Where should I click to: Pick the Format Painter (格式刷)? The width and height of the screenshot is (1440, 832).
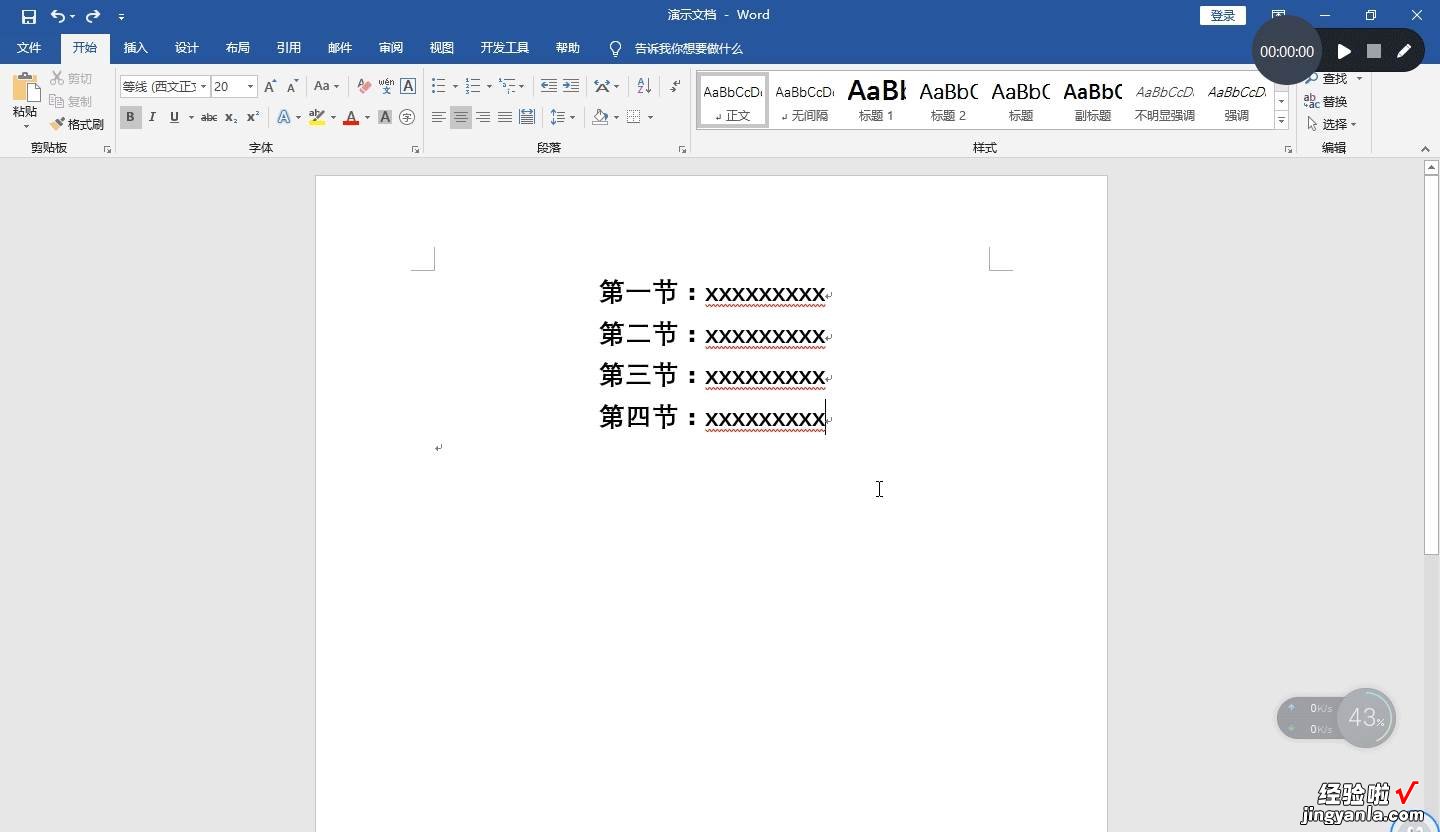tap(78, 124)
